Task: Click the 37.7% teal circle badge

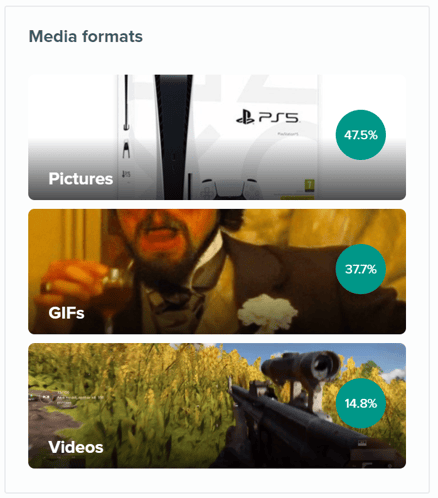Action: [361, 269]
